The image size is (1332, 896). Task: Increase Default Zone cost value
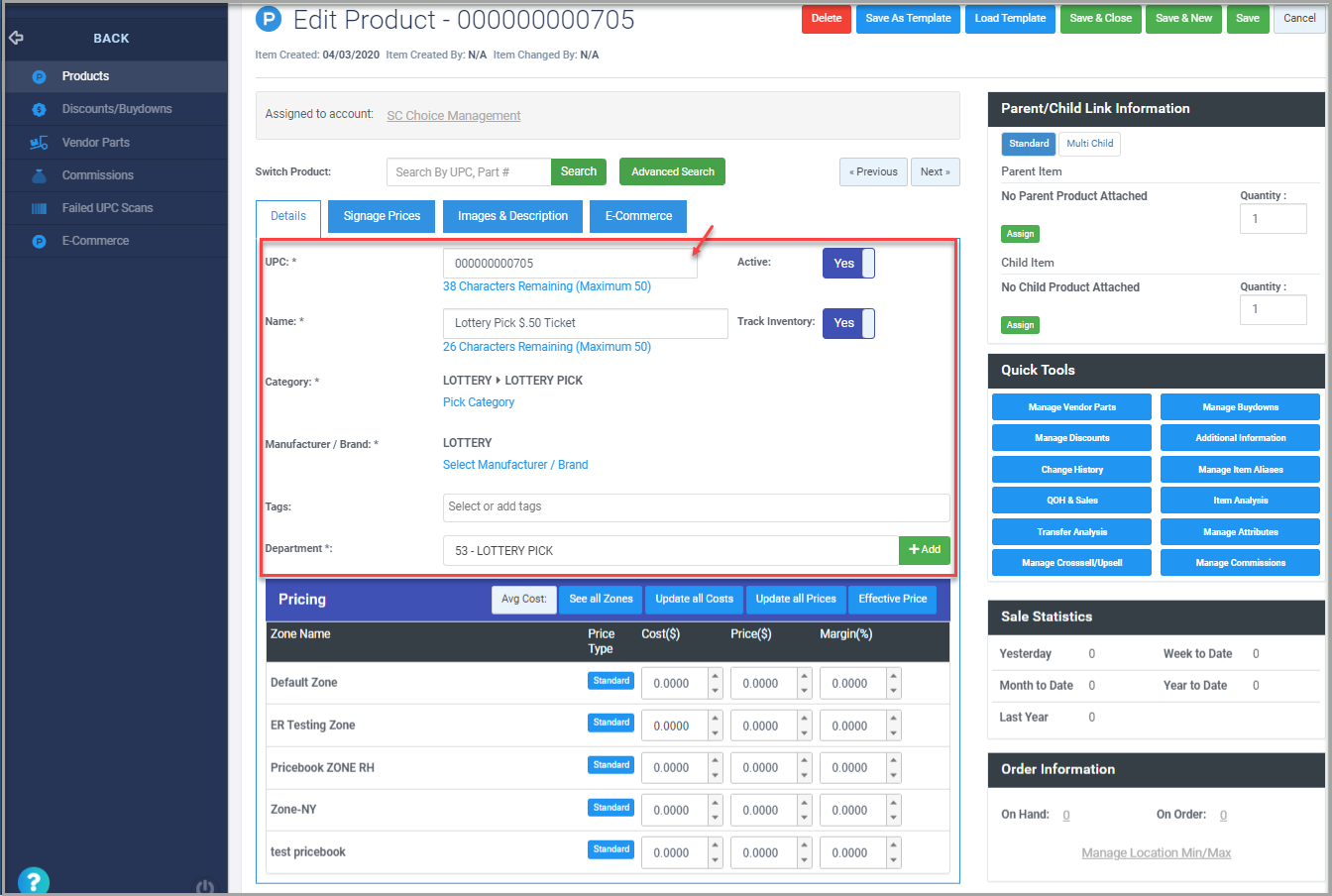coord(715,676)
